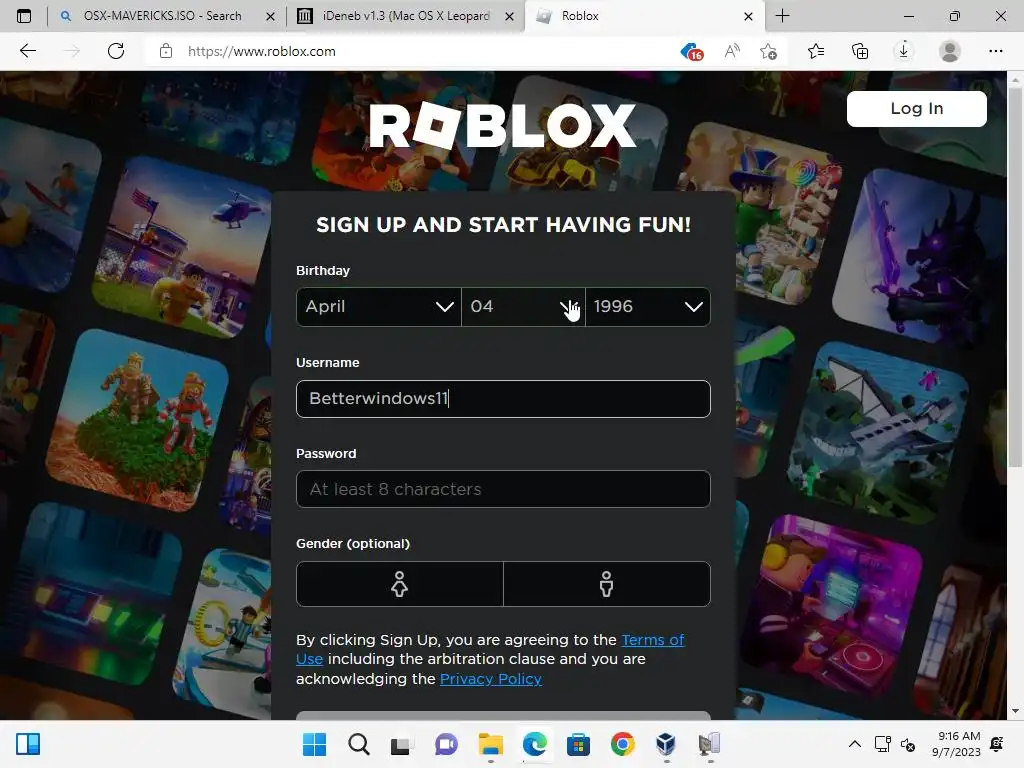Click the scrollbar down arrow
Image resolution: width=1024 pixels, height=768 pixels.
point(1015,711)
